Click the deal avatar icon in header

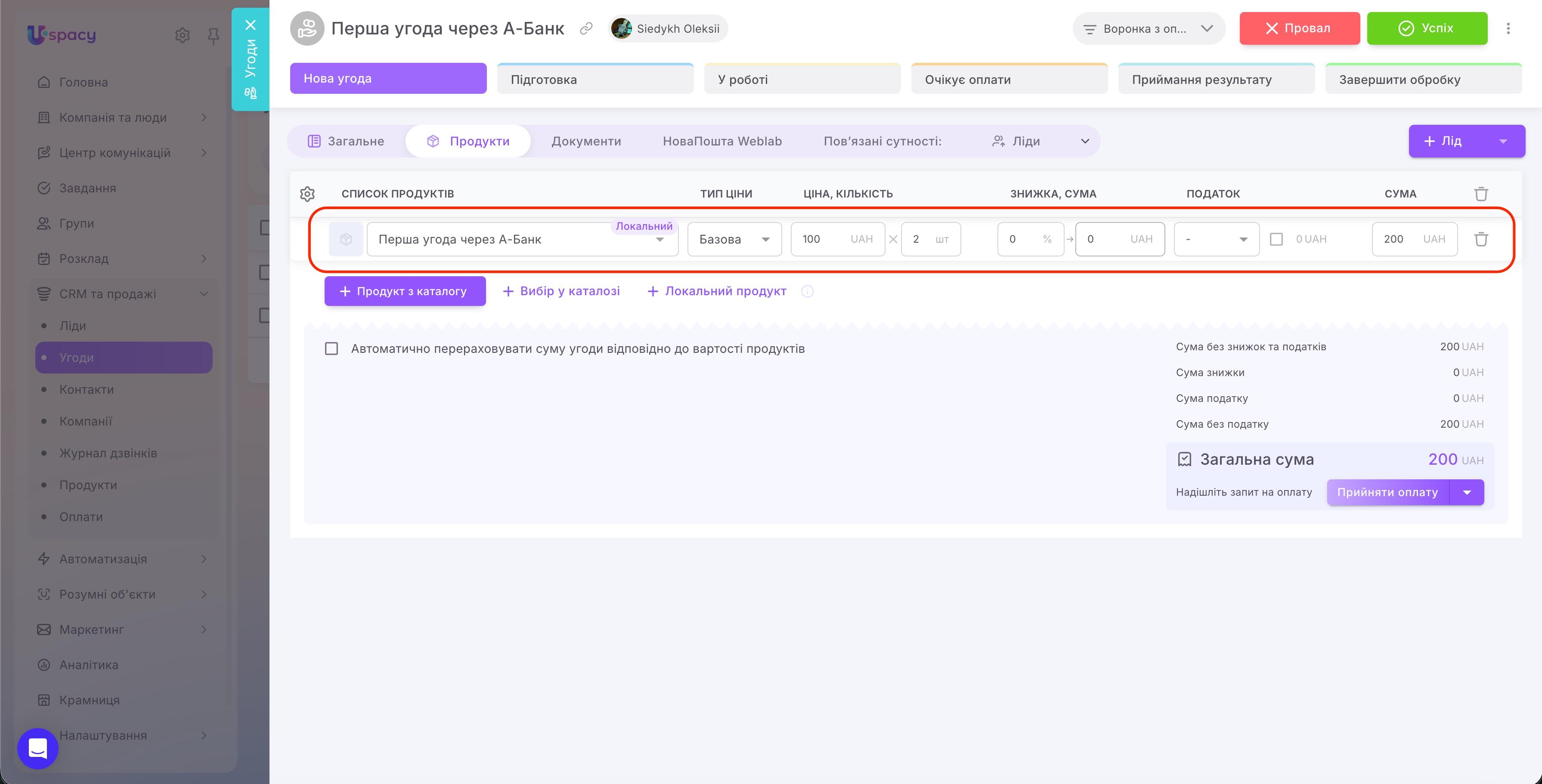click(x=307, y=28)
